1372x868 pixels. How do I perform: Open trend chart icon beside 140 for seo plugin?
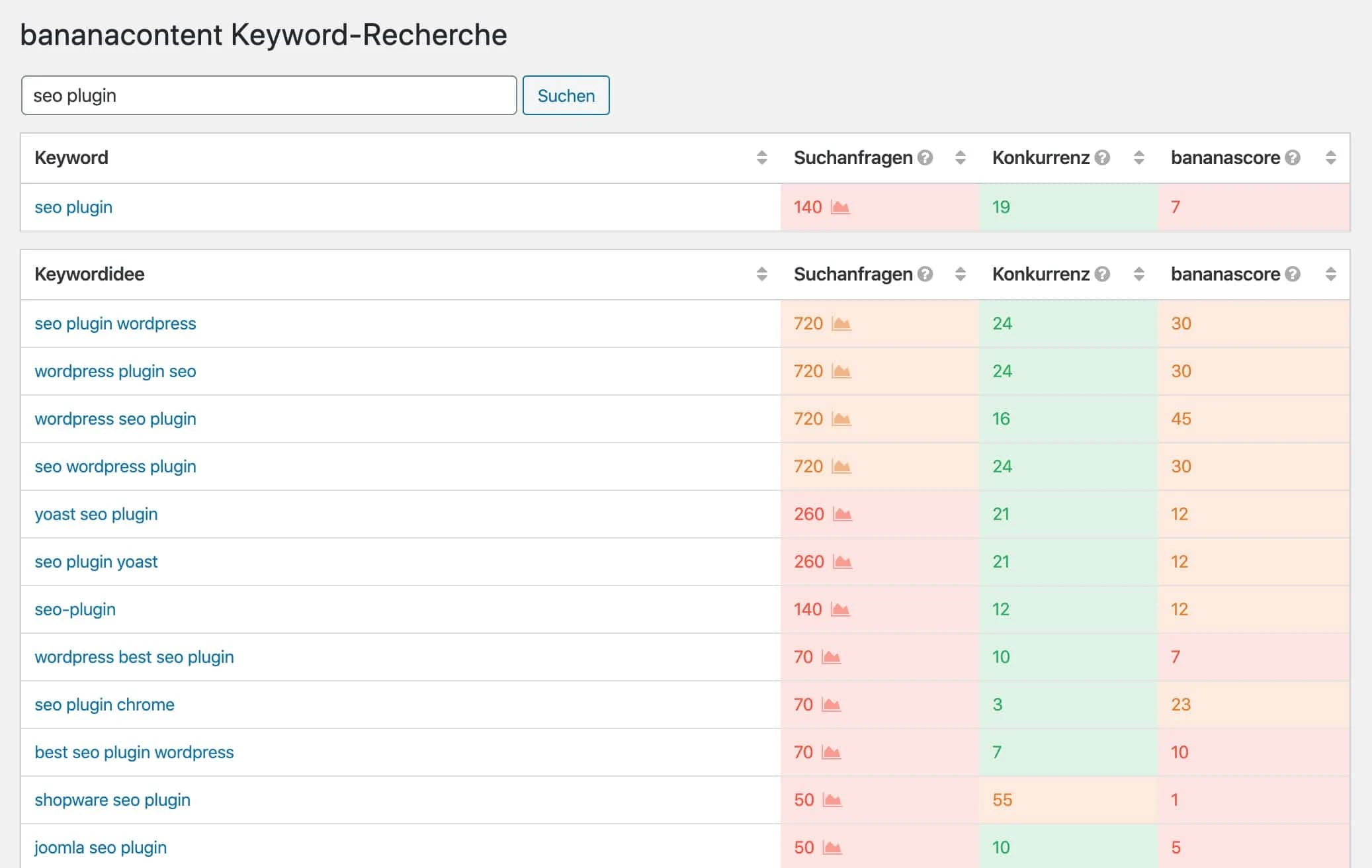point(840,207)
